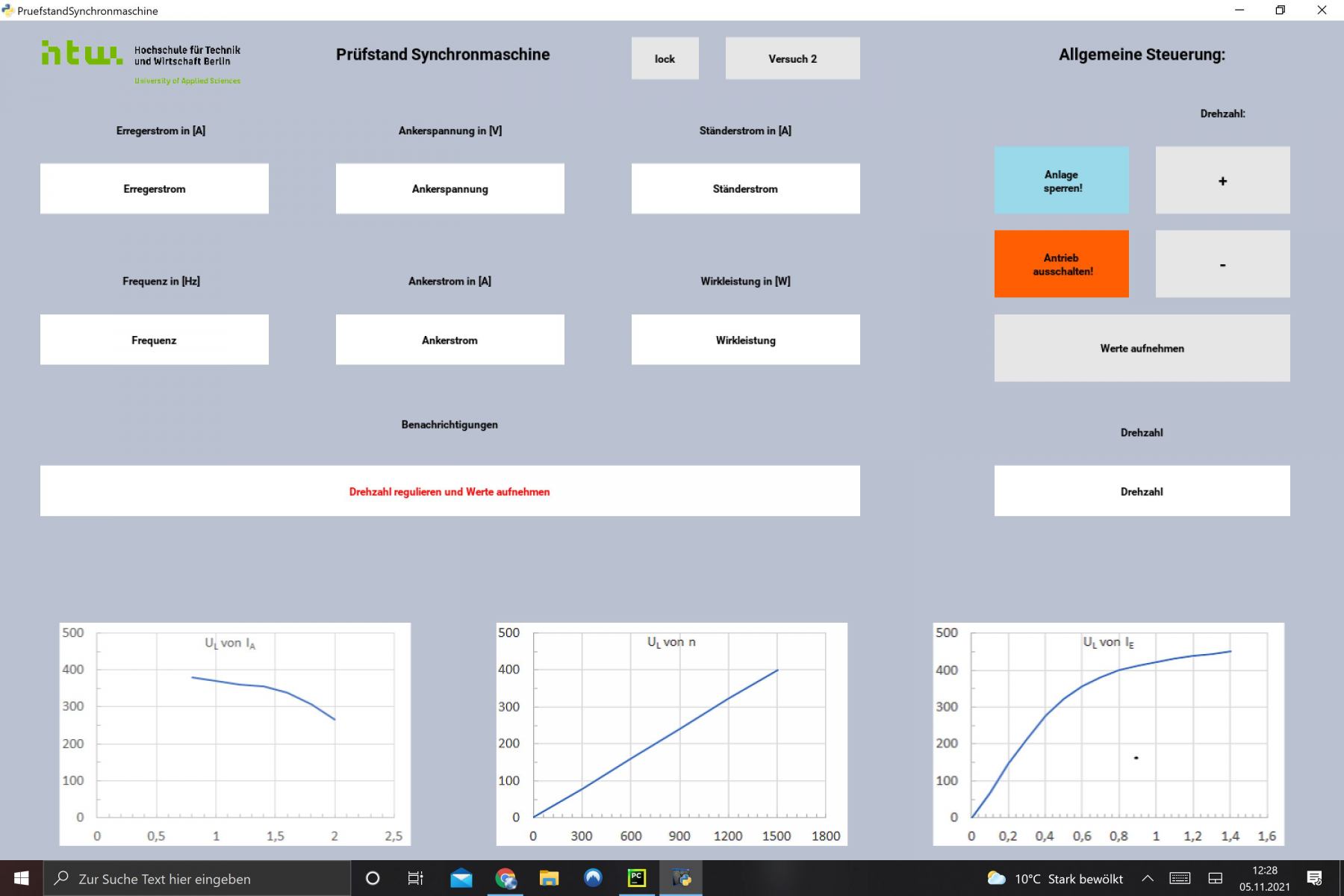Viewport: 1344px width, 896px height.
Task: Click the Erregerstrom value field
Action: point(155,189)
